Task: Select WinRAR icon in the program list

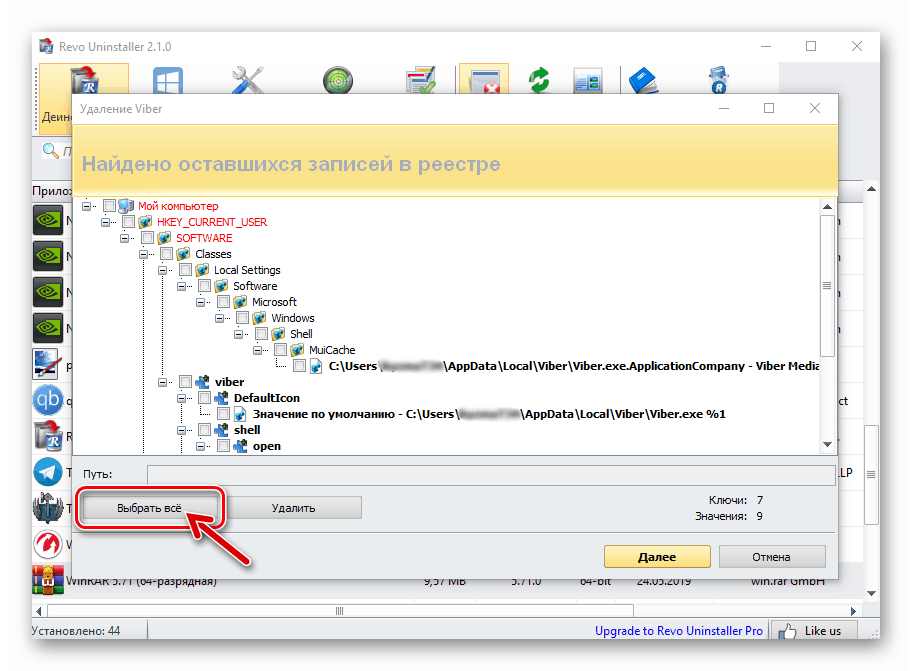Action: pyautogui.click(x=48, y=580)
